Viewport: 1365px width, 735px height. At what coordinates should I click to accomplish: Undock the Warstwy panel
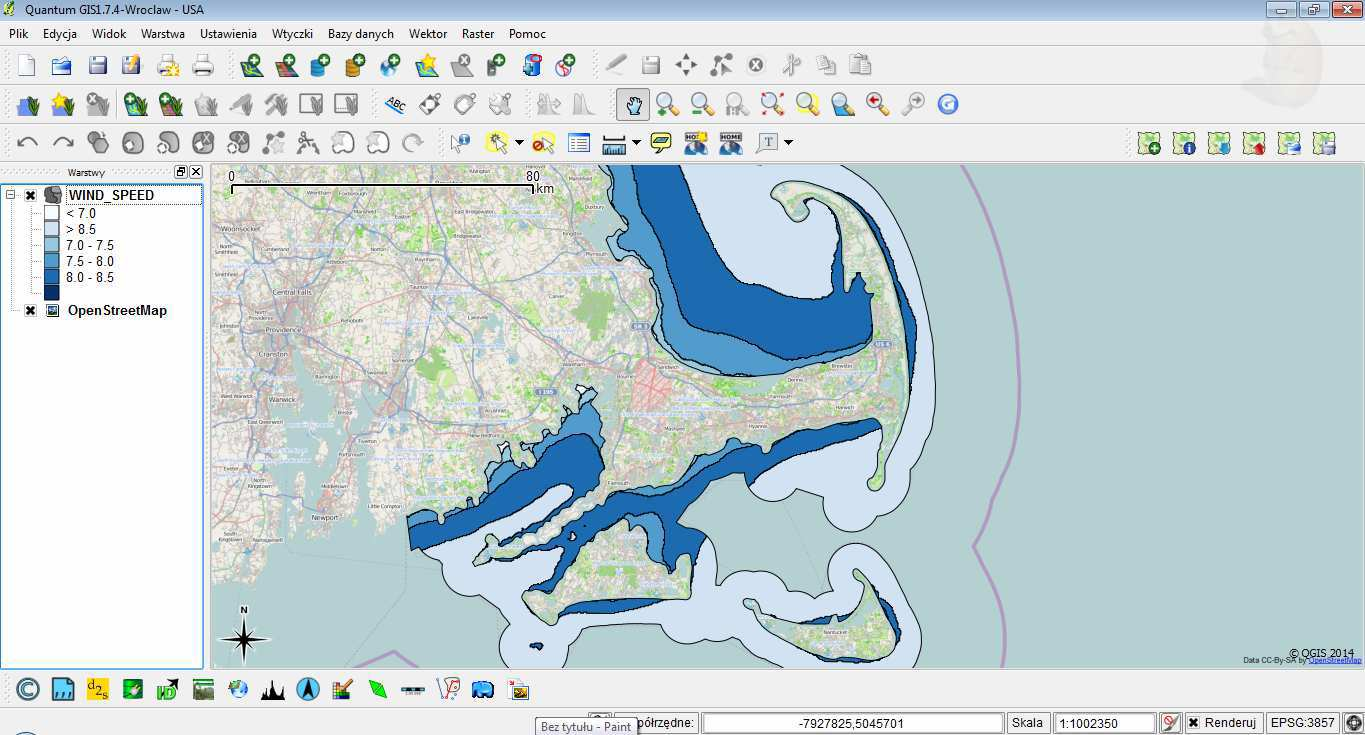(181, 172)
